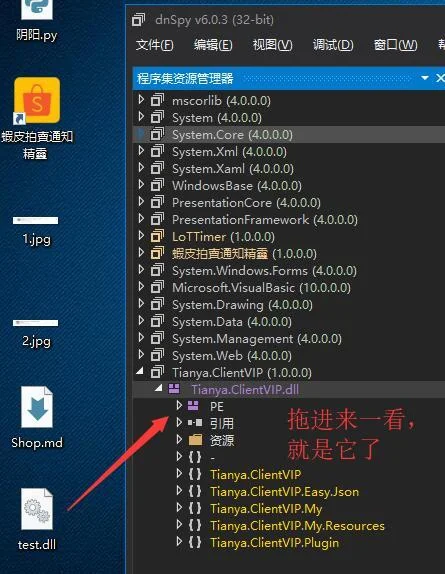Viewport: 445px width, 574px height.
Task: Select the System.Windows.Forms assembly entry
Action: (x=264, y=271)
